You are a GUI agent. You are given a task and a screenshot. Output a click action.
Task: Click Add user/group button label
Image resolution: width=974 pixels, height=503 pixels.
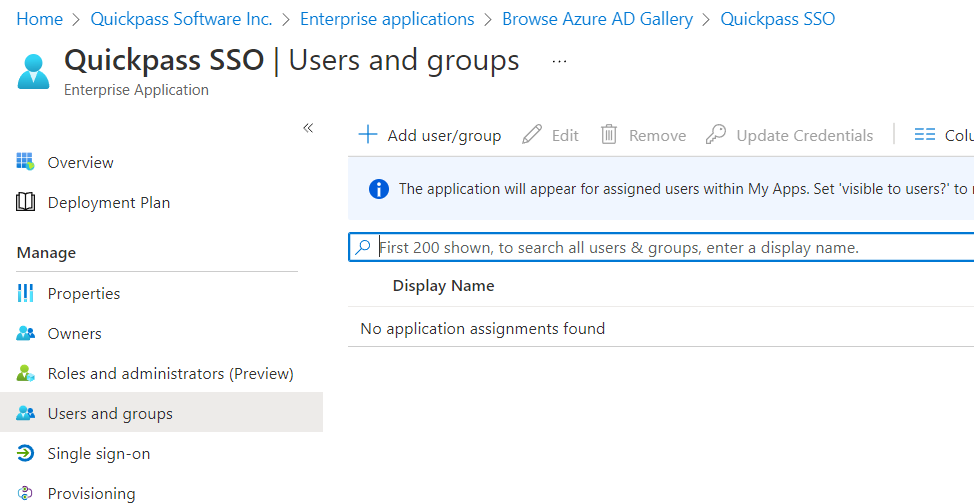444,135
